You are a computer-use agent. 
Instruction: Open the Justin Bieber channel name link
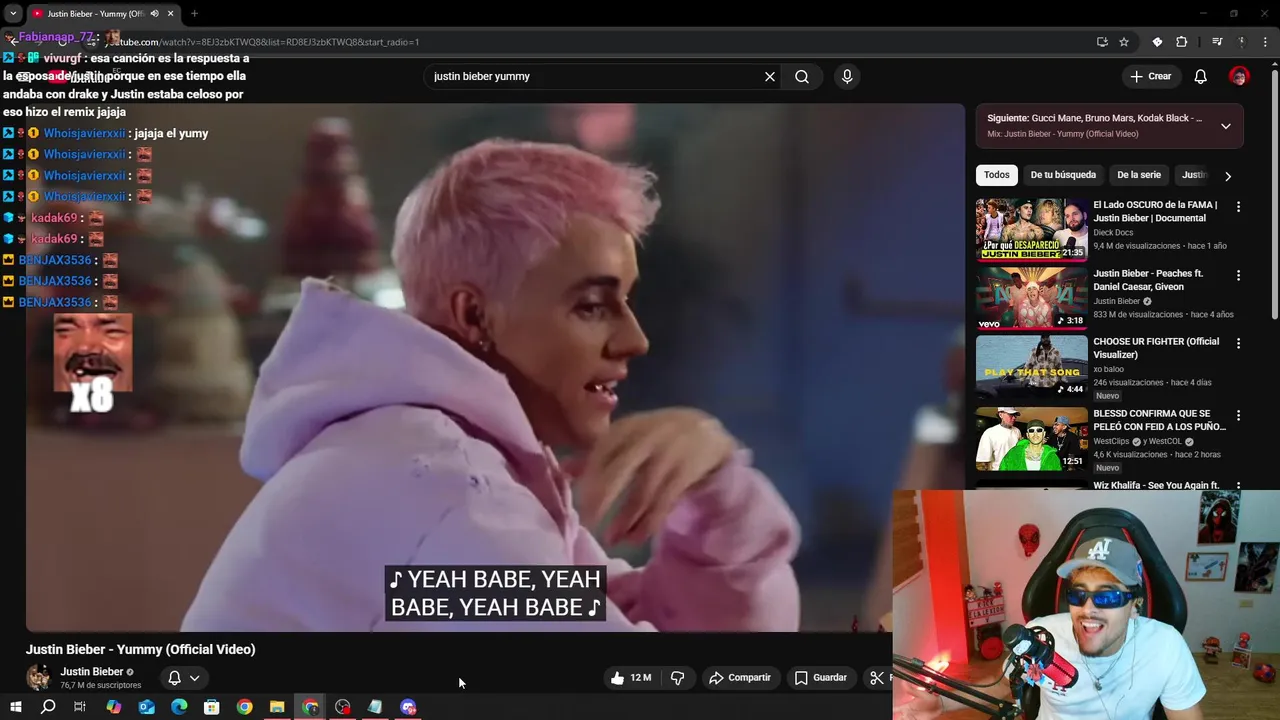[91, 672]
